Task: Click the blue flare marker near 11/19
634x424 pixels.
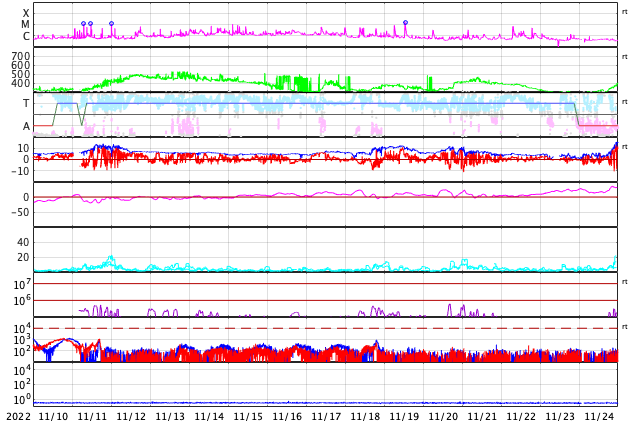Action: [406, 23]
